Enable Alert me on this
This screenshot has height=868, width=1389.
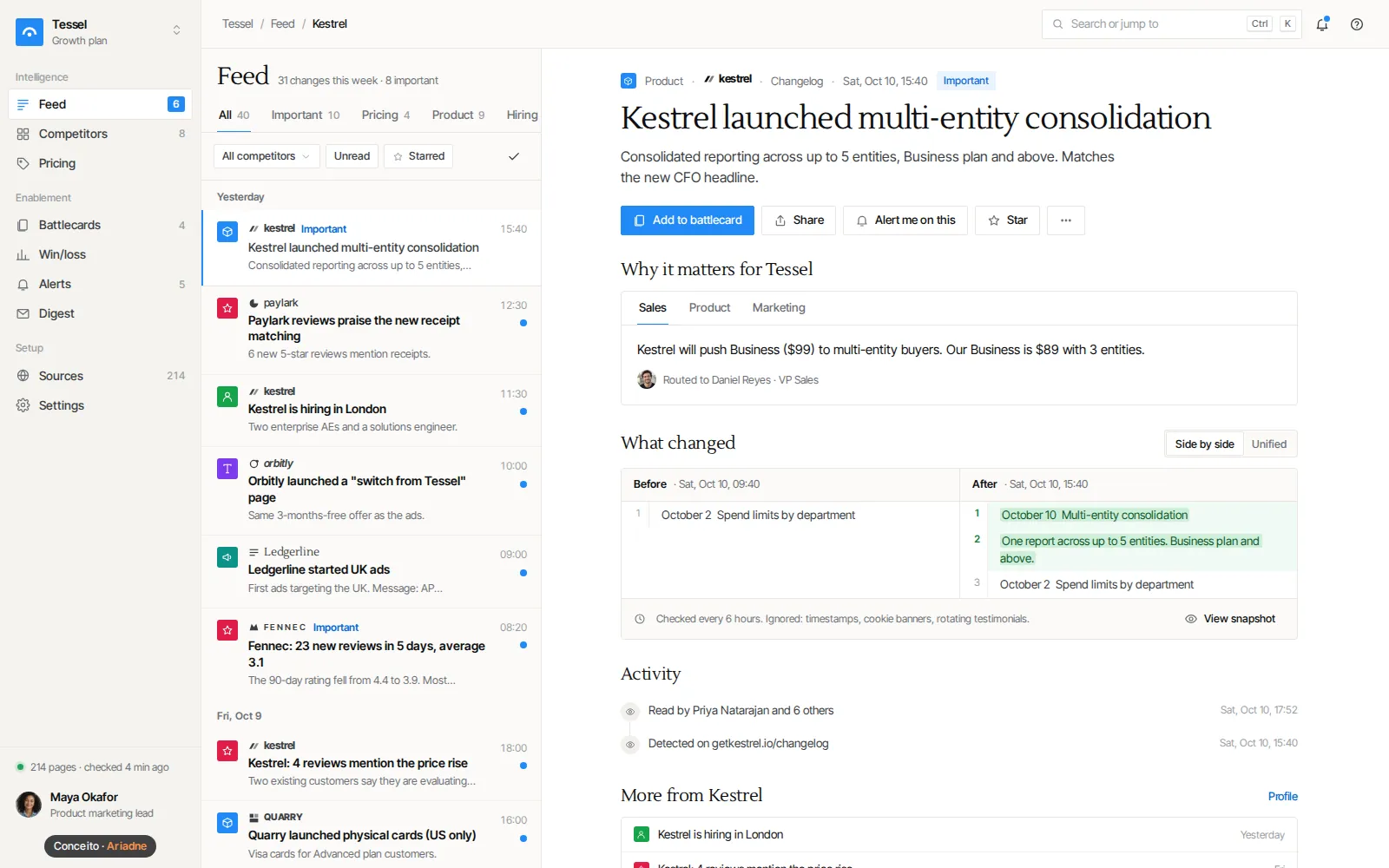point(905,220)
